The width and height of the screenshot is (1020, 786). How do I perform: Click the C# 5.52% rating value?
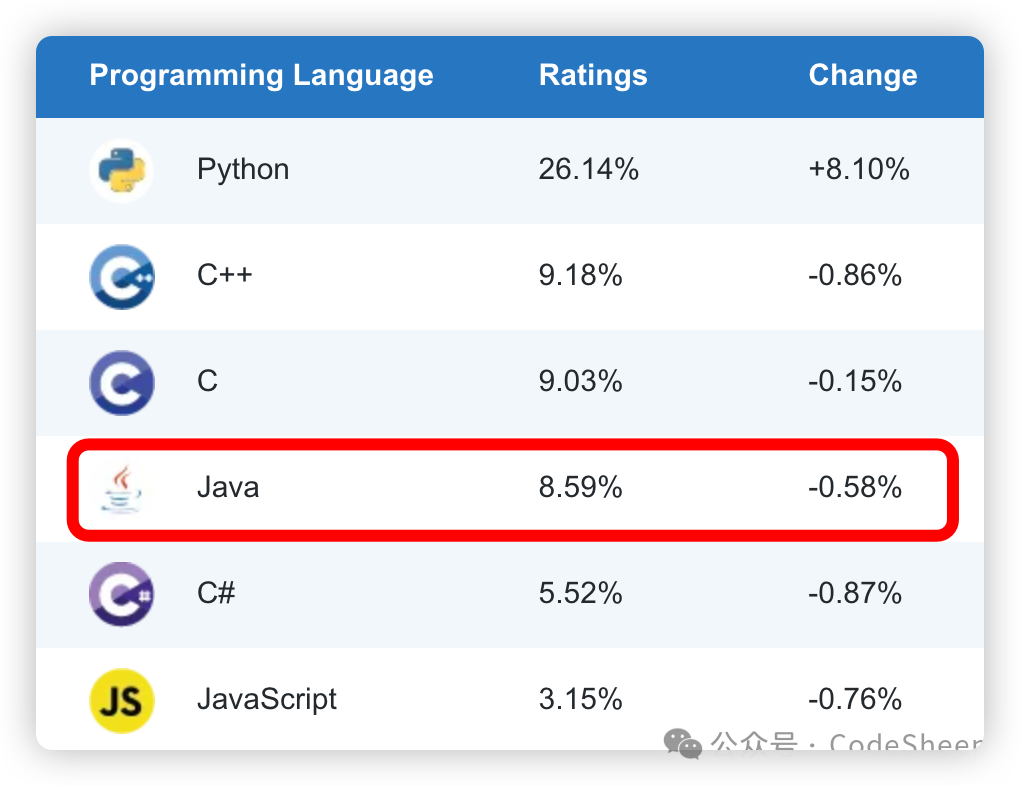coord(580,594)
